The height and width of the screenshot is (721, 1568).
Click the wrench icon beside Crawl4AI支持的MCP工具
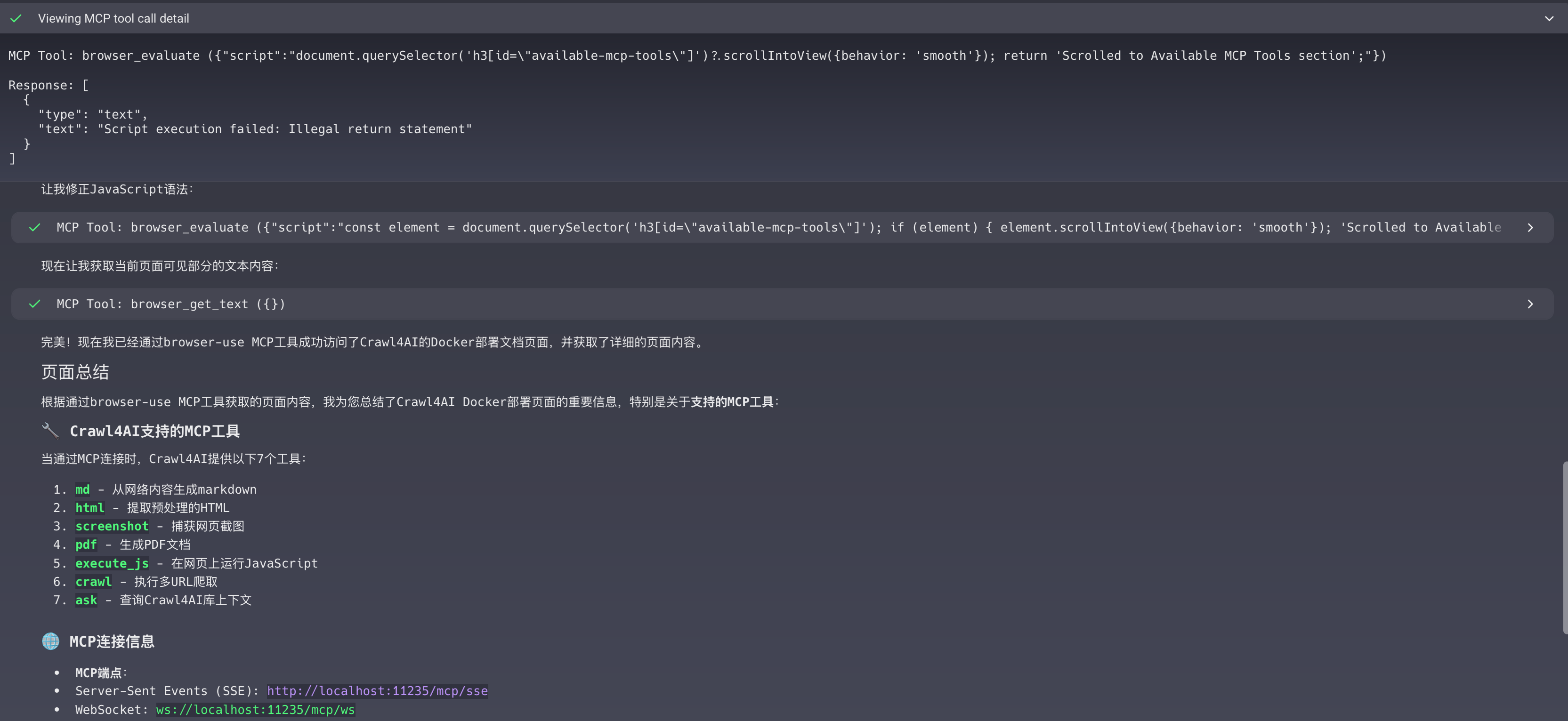tap(50, 431)
